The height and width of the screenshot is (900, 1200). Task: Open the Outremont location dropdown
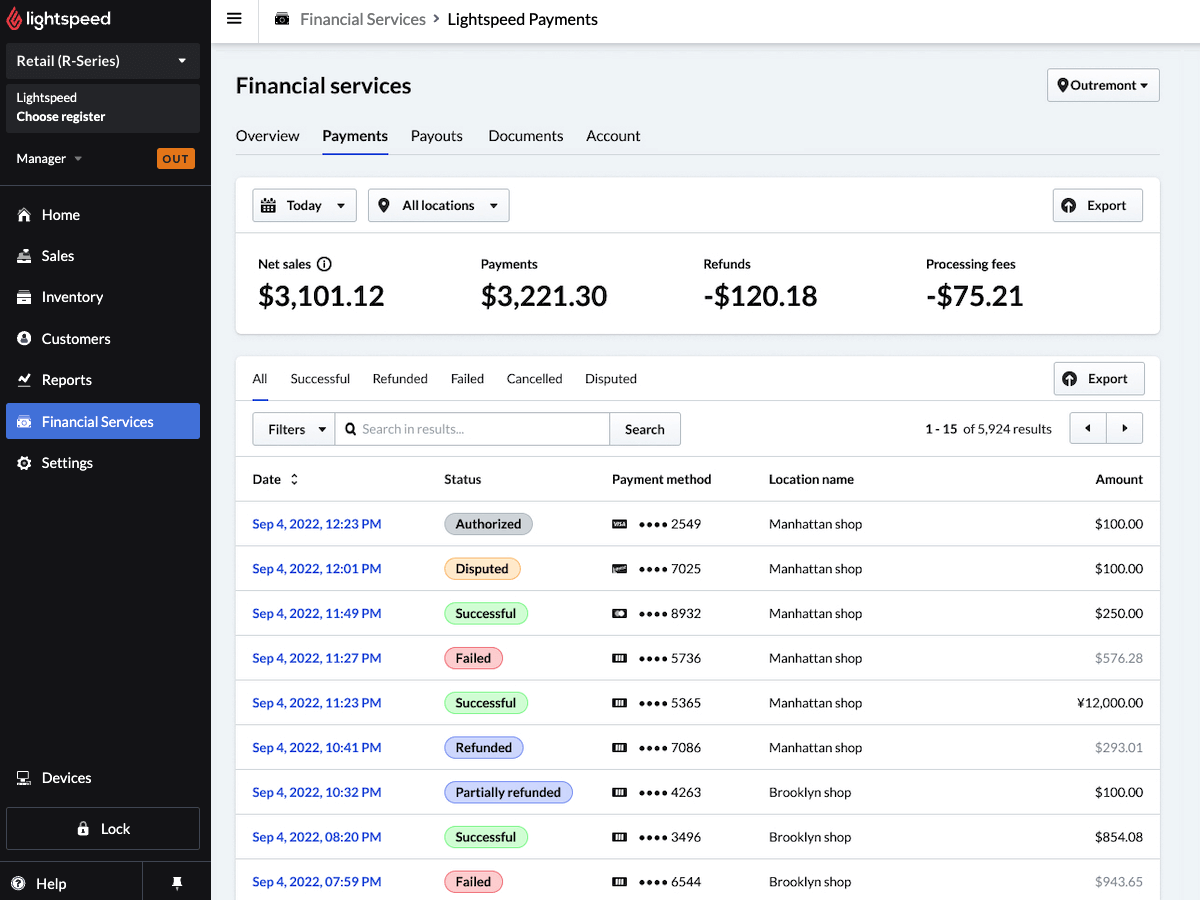click(x=1103, y=85)
